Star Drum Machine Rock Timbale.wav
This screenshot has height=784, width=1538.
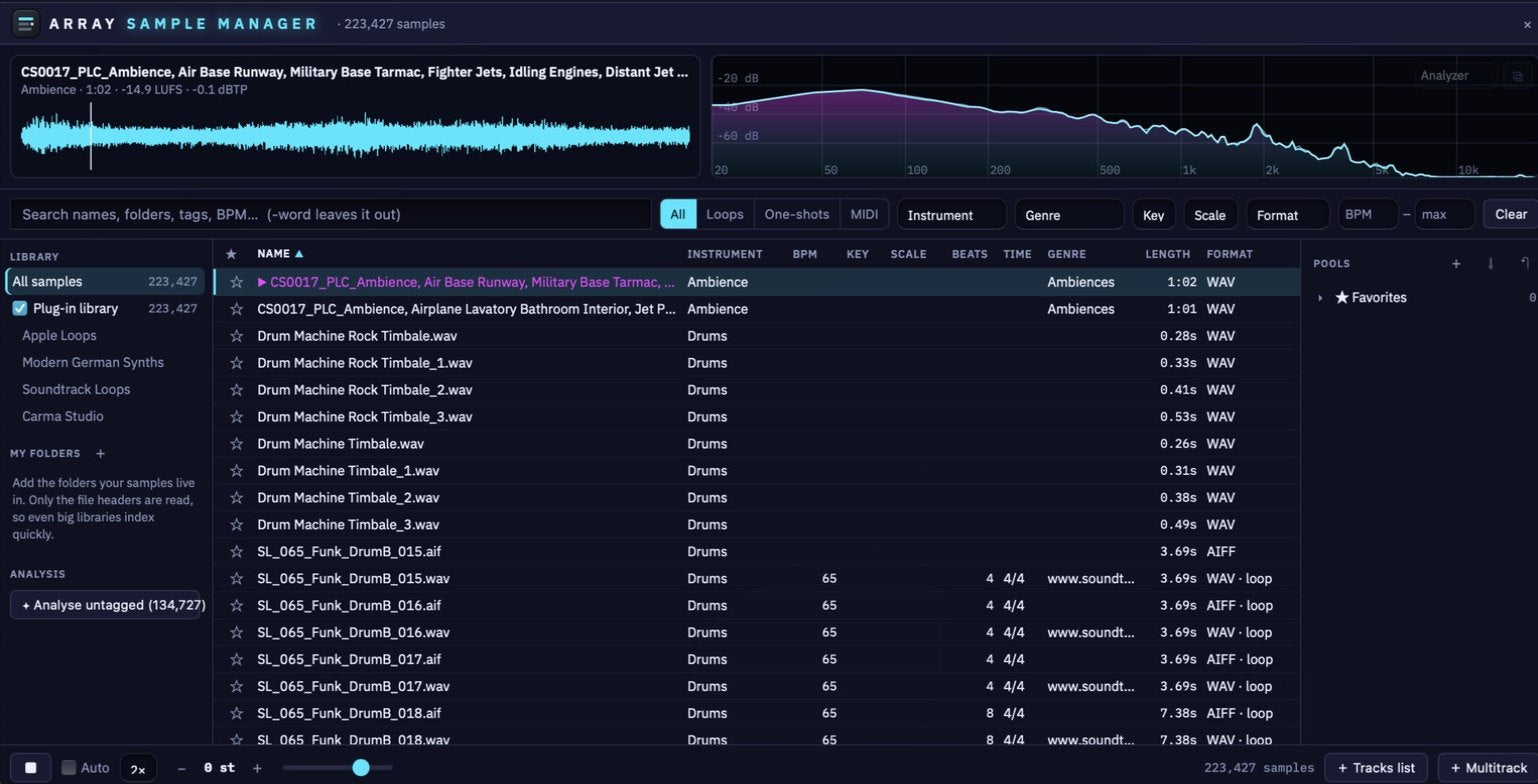tap(236, 336)
